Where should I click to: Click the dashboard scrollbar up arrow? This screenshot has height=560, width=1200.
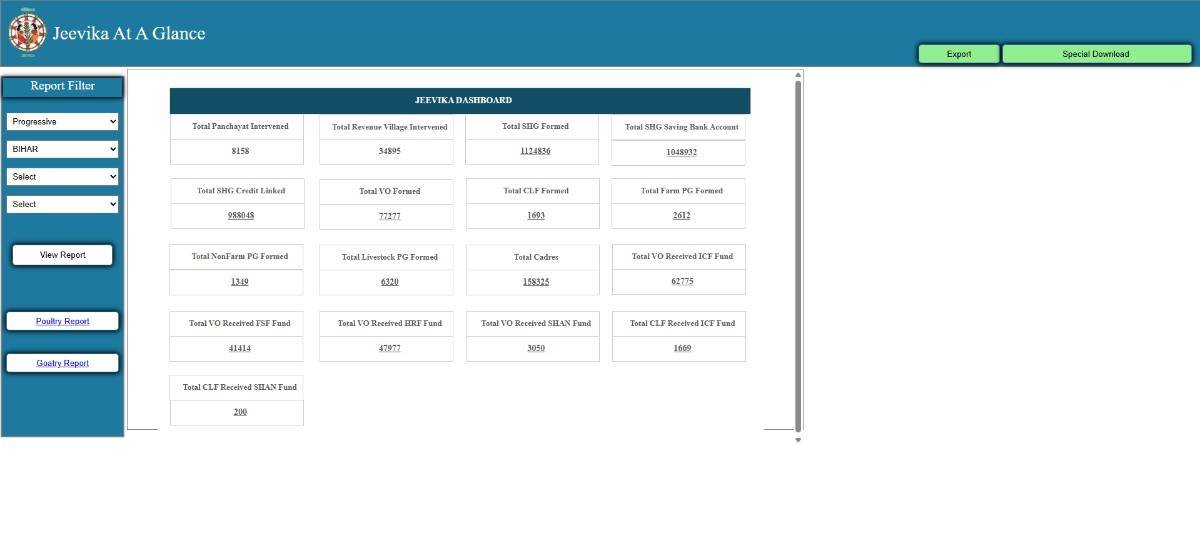click(x=798, y=75)
